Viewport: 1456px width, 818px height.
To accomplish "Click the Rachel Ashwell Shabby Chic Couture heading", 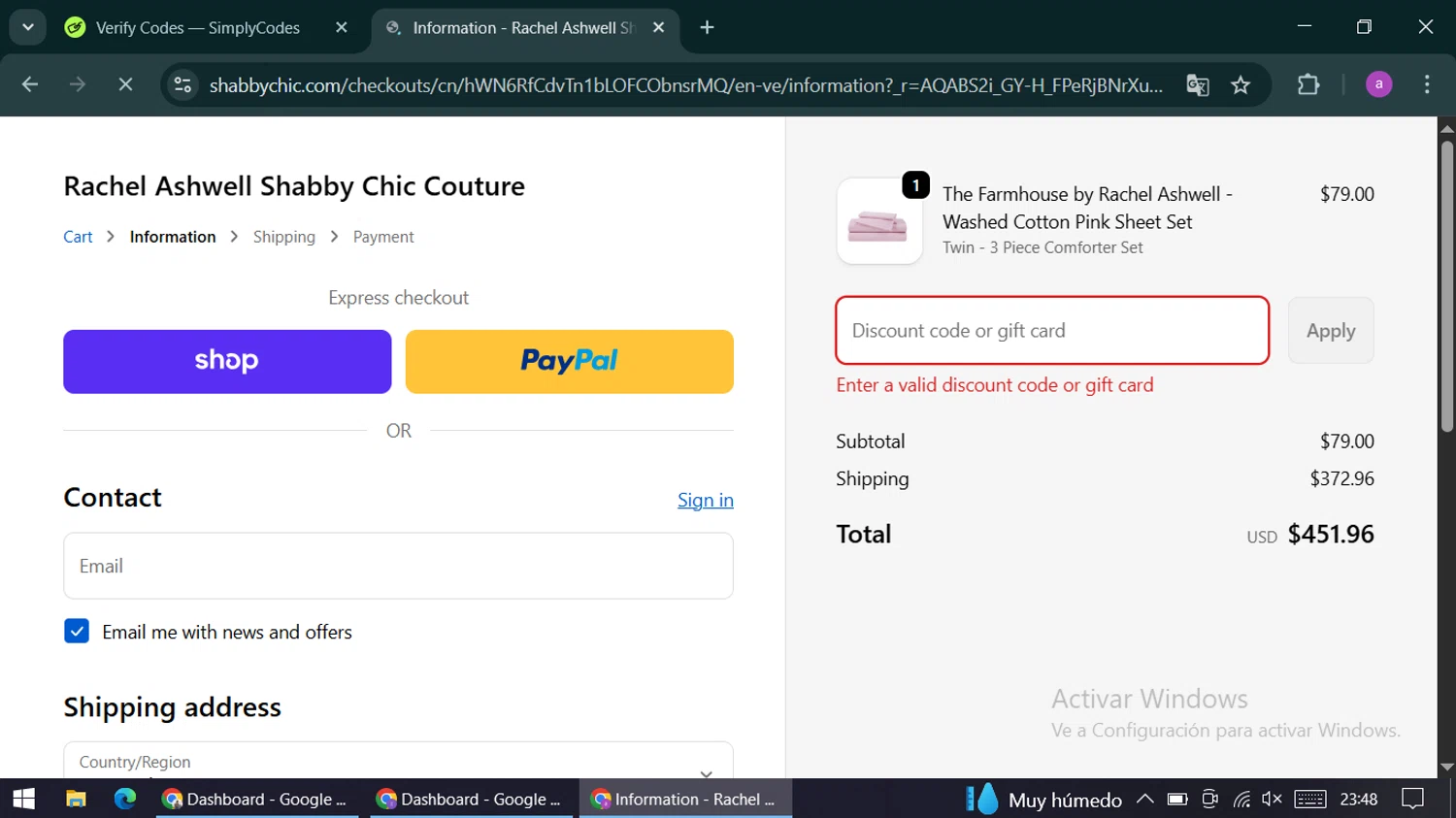I will click(294, 186).
